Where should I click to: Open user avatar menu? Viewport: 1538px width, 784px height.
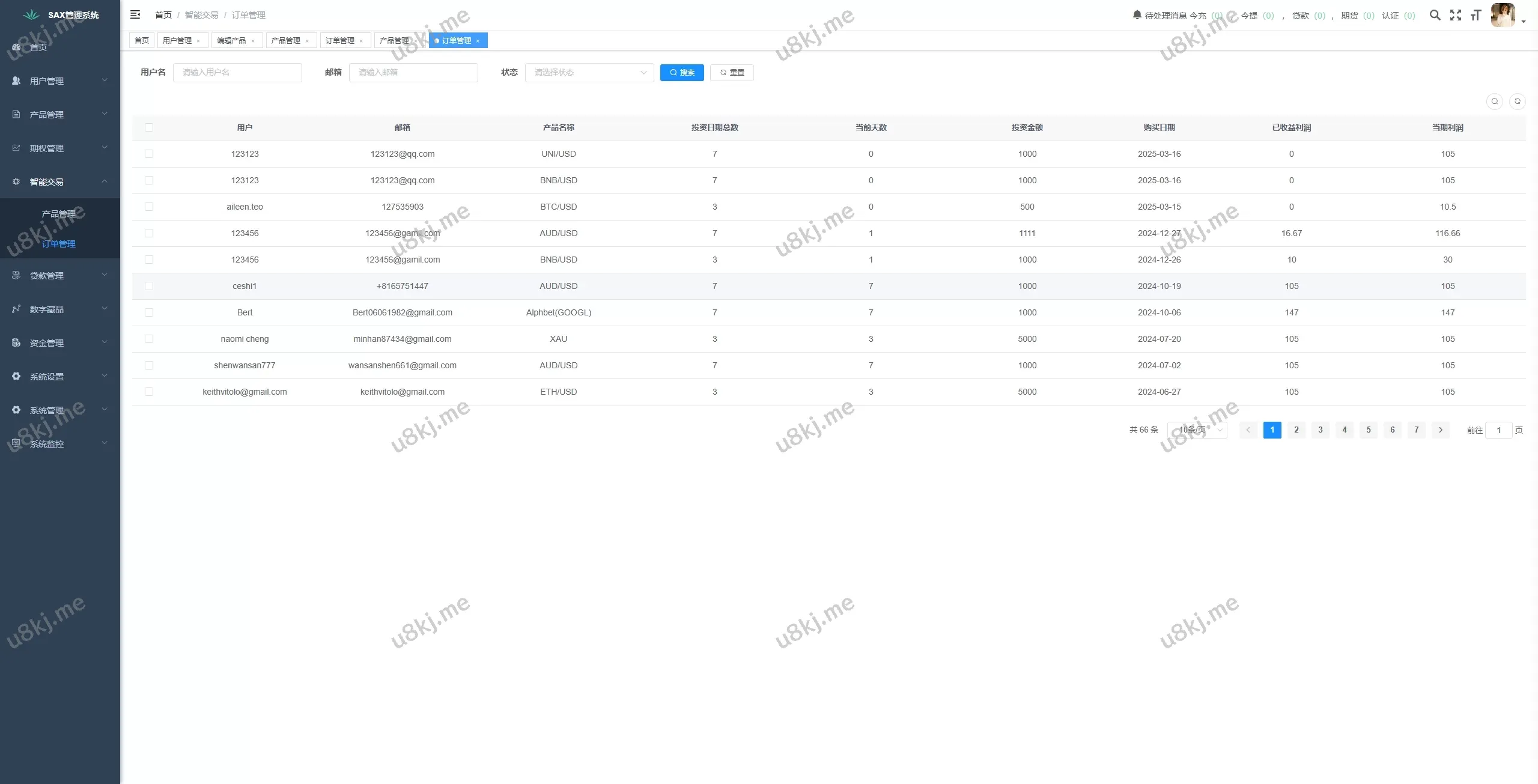point(1503,15)
